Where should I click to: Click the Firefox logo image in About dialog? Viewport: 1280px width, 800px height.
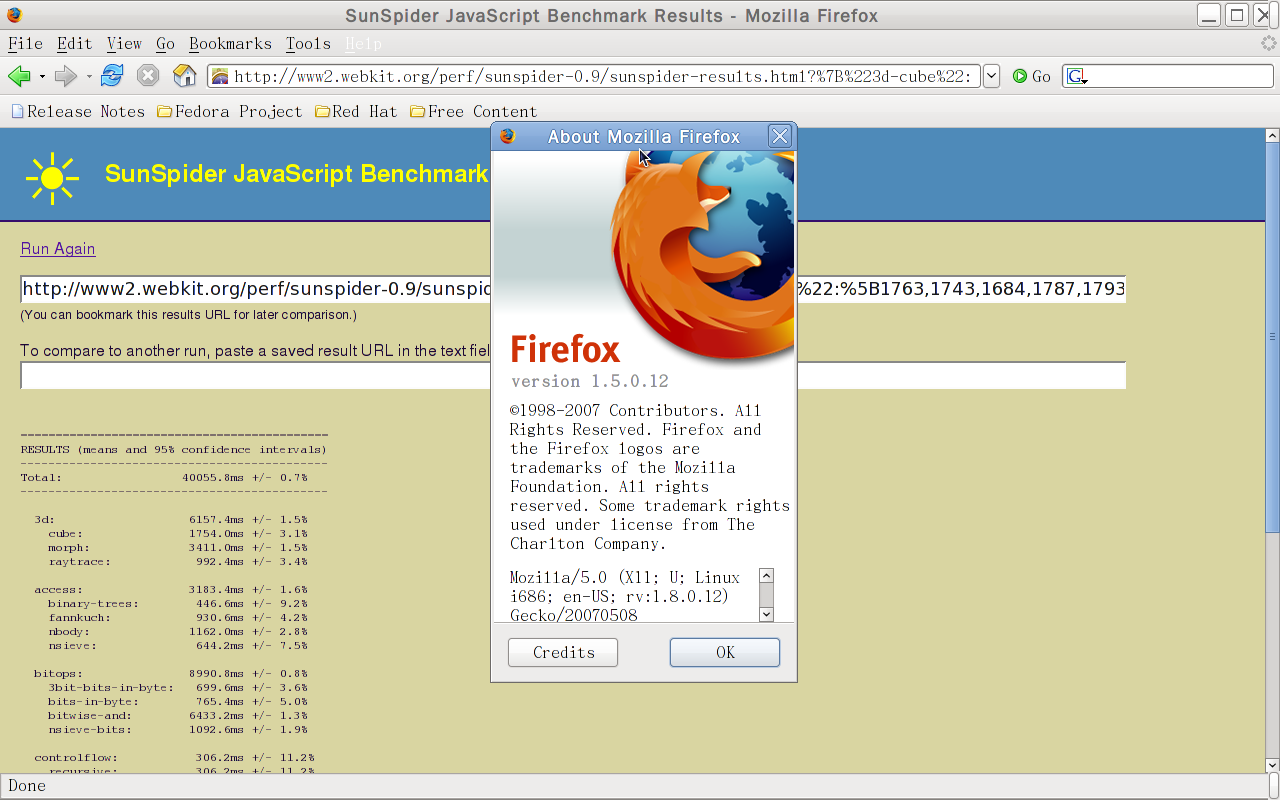coord(703,256)
